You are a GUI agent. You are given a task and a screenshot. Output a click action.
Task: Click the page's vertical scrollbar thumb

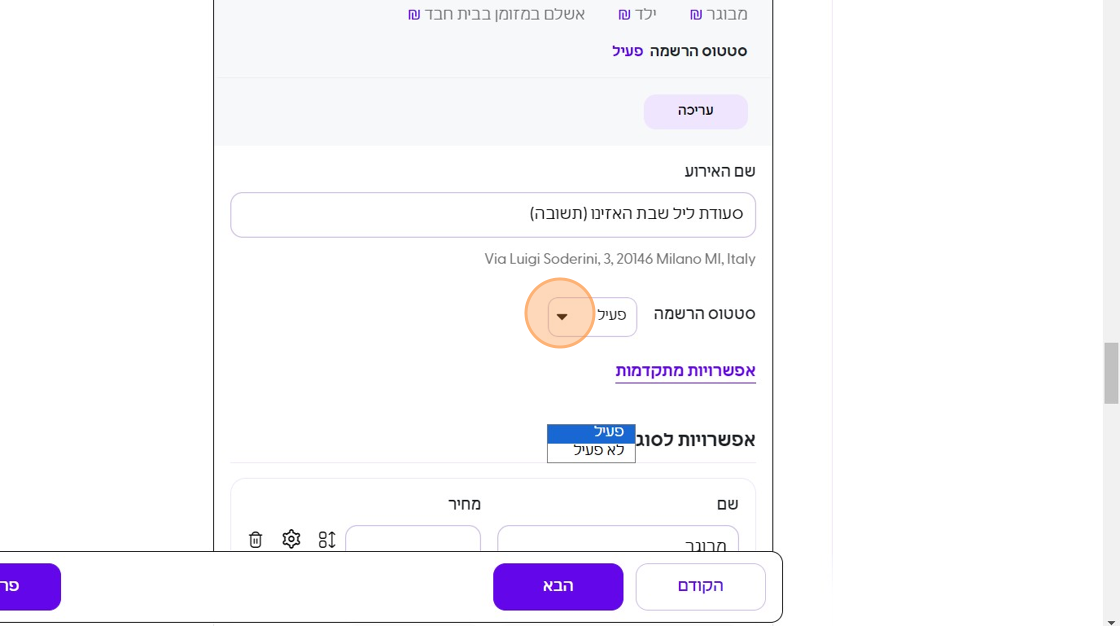pos(1111,372)
